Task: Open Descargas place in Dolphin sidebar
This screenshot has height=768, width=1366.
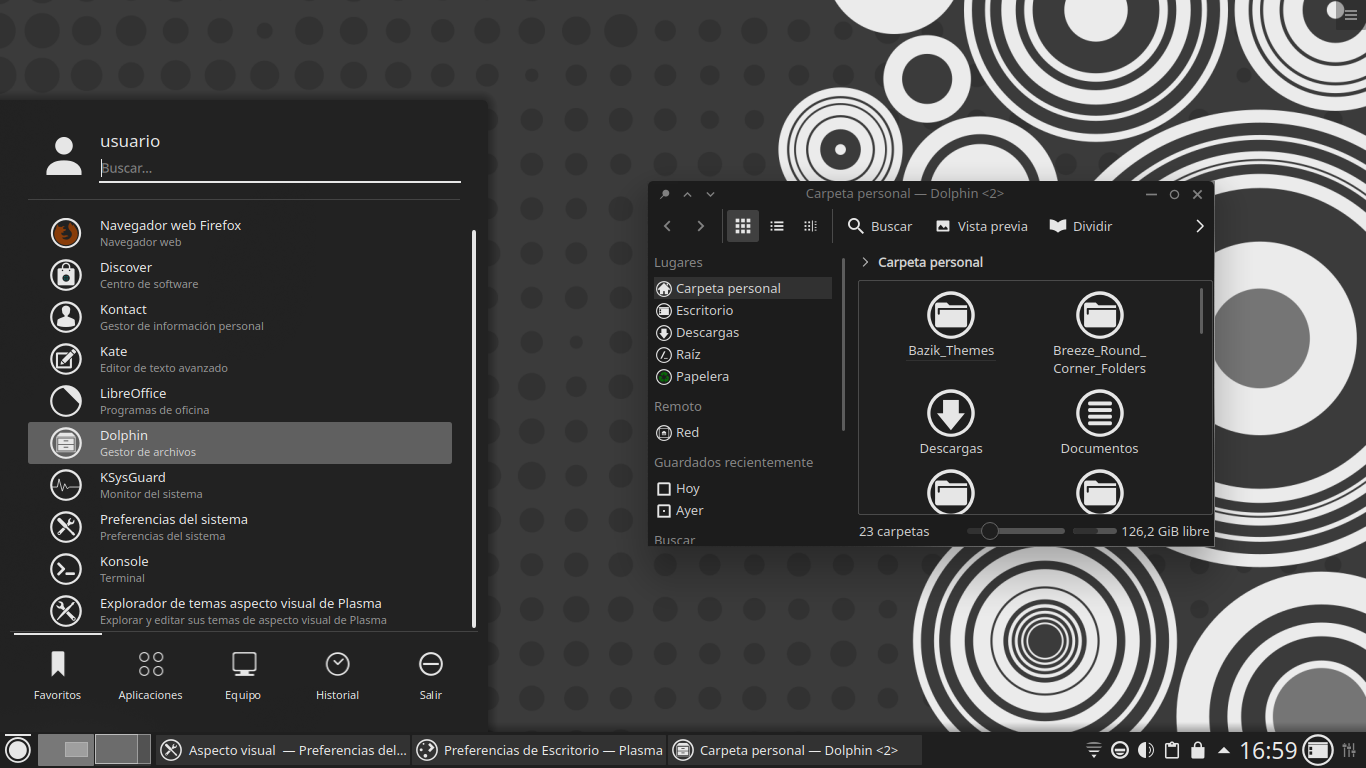Action: [743, 332]
